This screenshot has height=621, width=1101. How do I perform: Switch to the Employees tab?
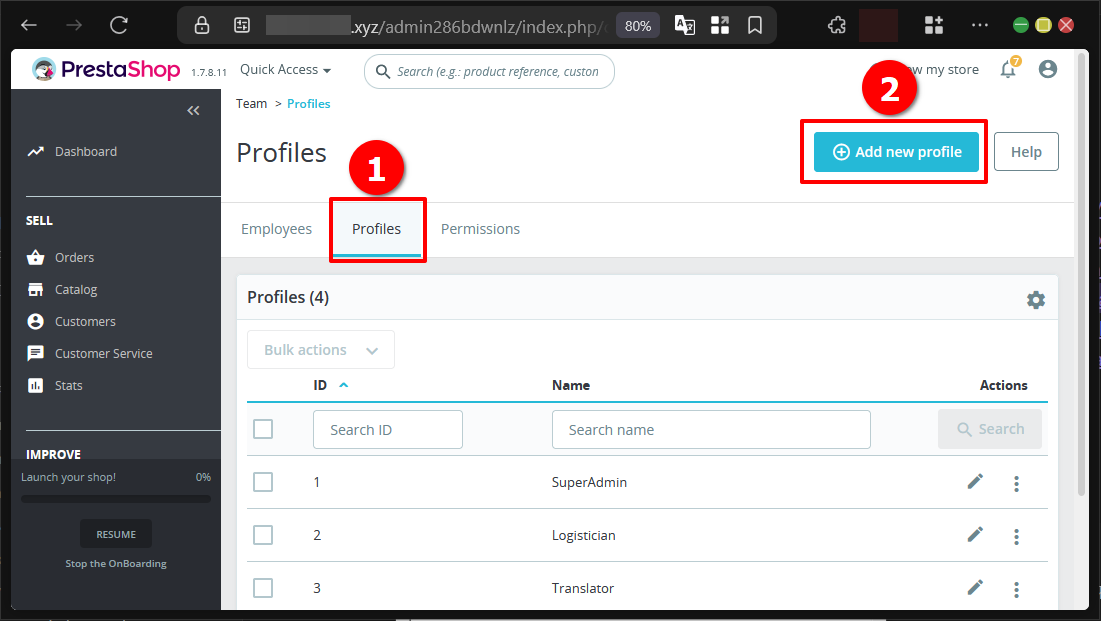coord(276,228)
